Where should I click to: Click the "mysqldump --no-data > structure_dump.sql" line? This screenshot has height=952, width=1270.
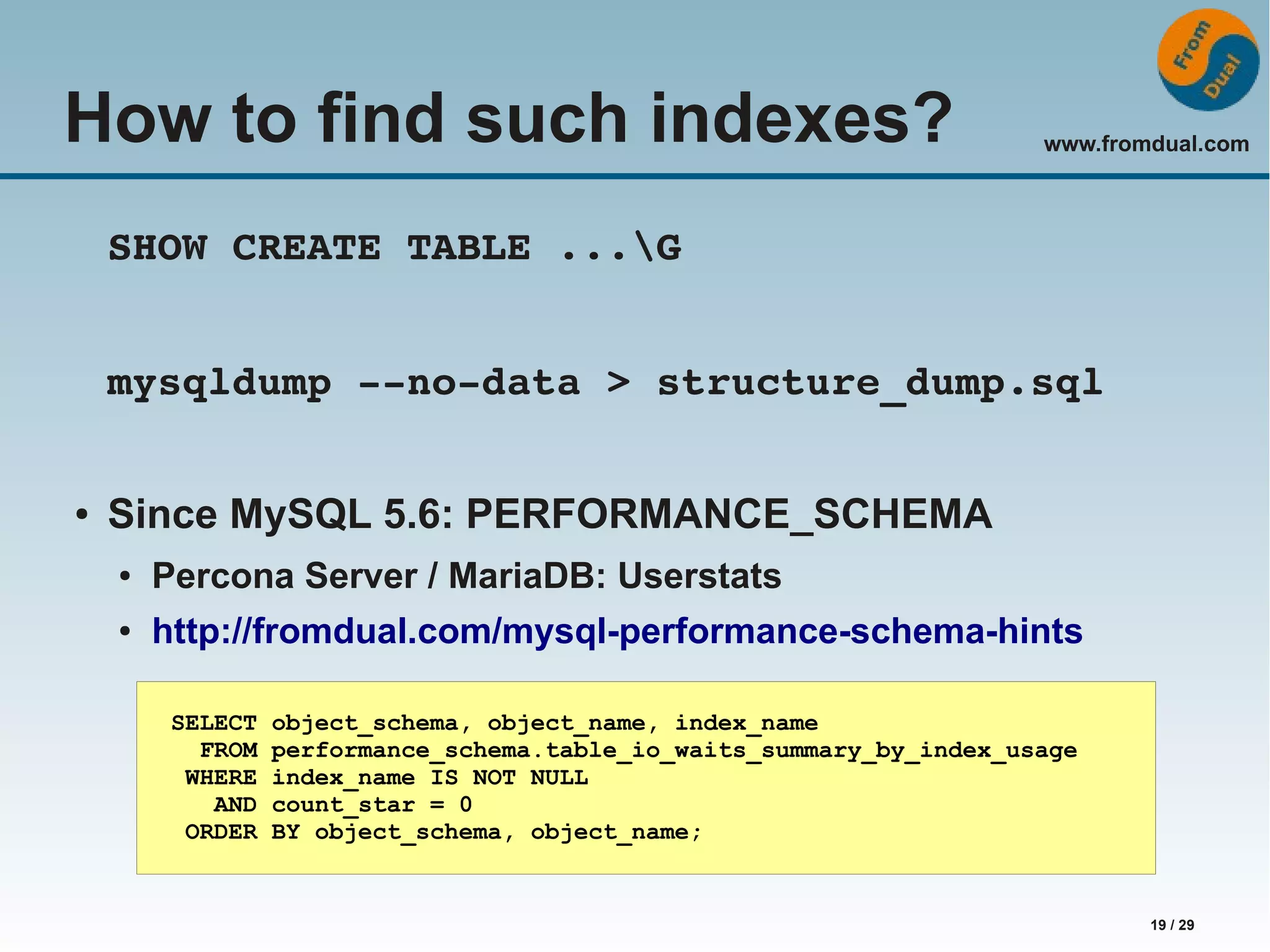(605, 383)
